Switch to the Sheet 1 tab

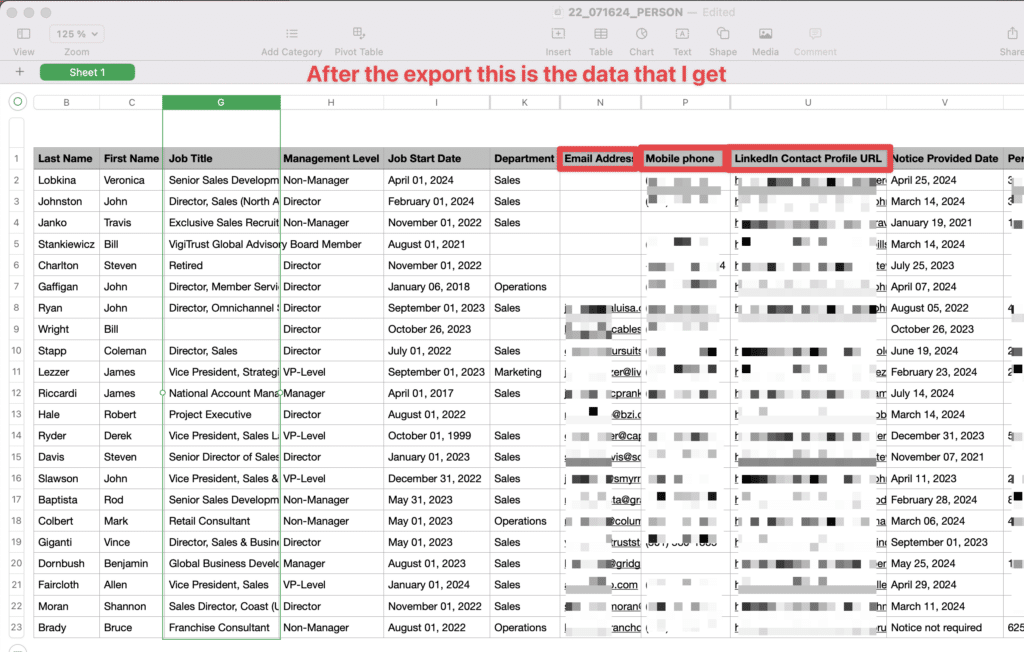tap(88, 73)
